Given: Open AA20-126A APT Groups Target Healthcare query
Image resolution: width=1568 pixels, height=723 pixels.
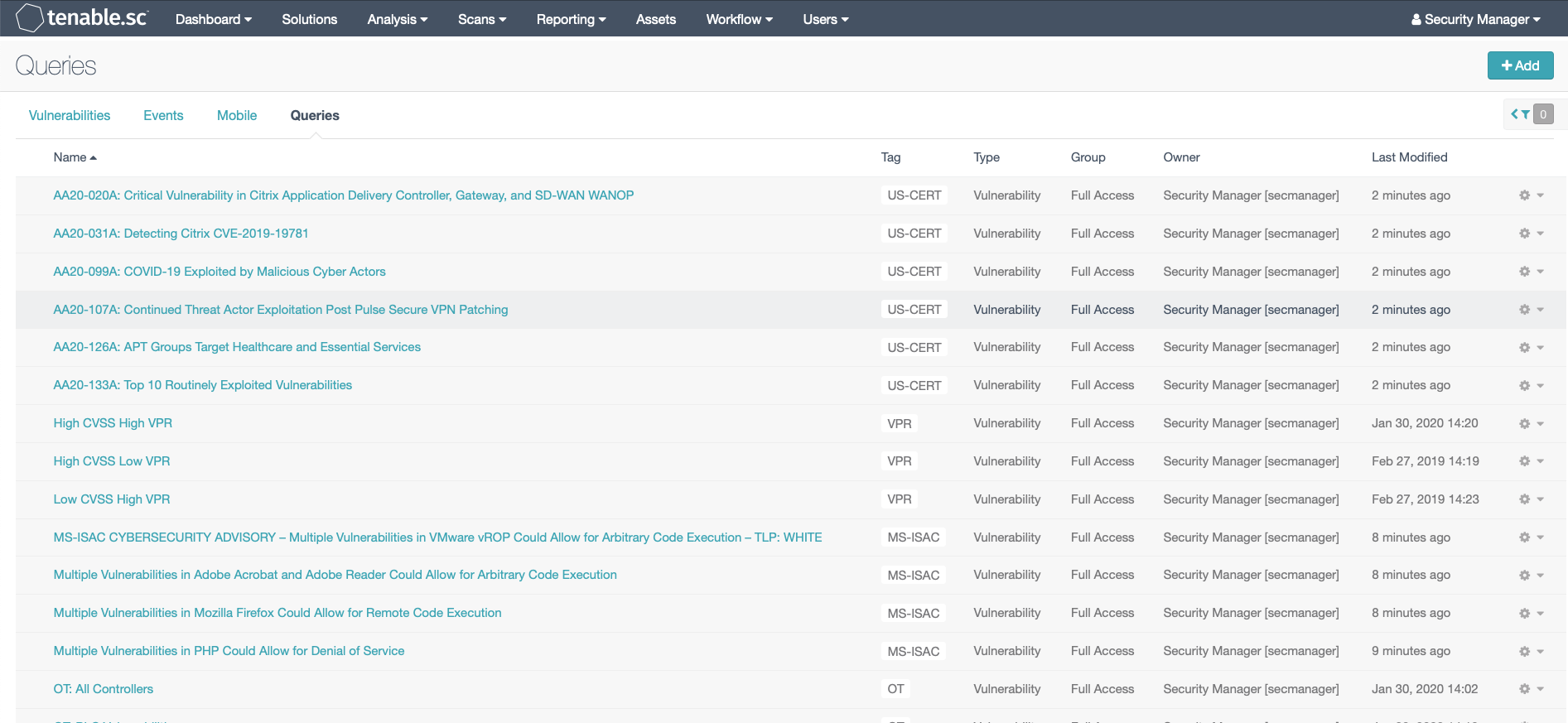Looking at the screenshot, I should (237, 347).
